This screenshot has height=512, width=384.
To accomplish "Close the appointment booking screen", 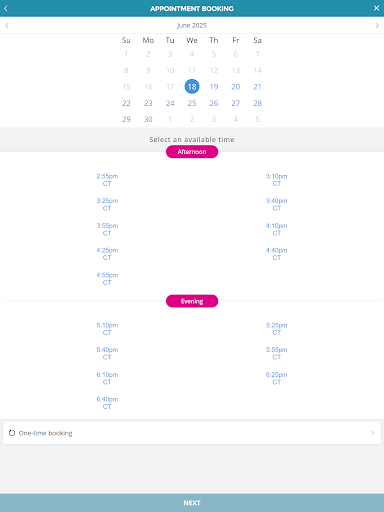I will click(x=376, y=8).
